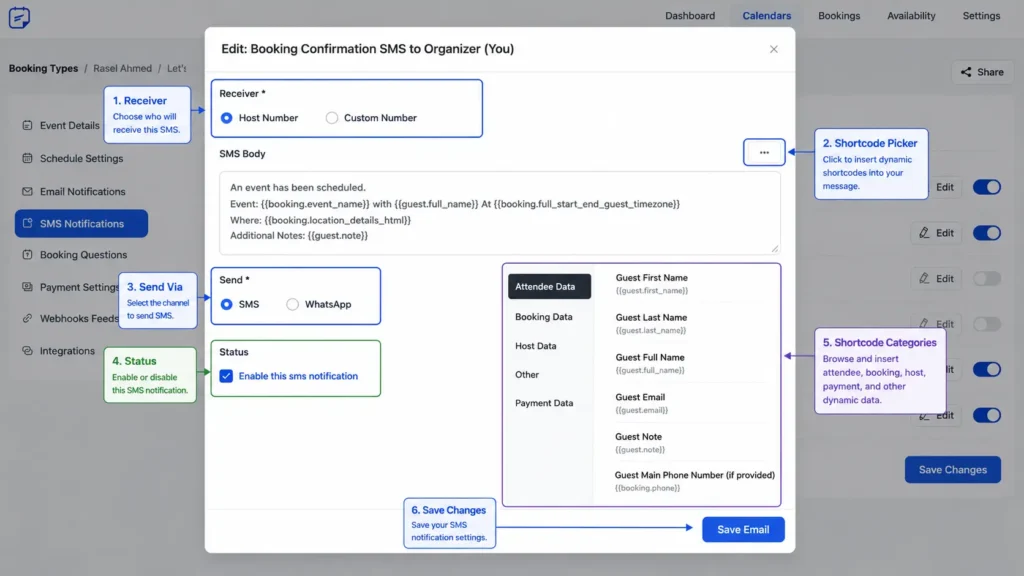The width and height of the screenshot is (1024, 576).
Task: Click the app logo icon at top left
Action: [19, 17]
